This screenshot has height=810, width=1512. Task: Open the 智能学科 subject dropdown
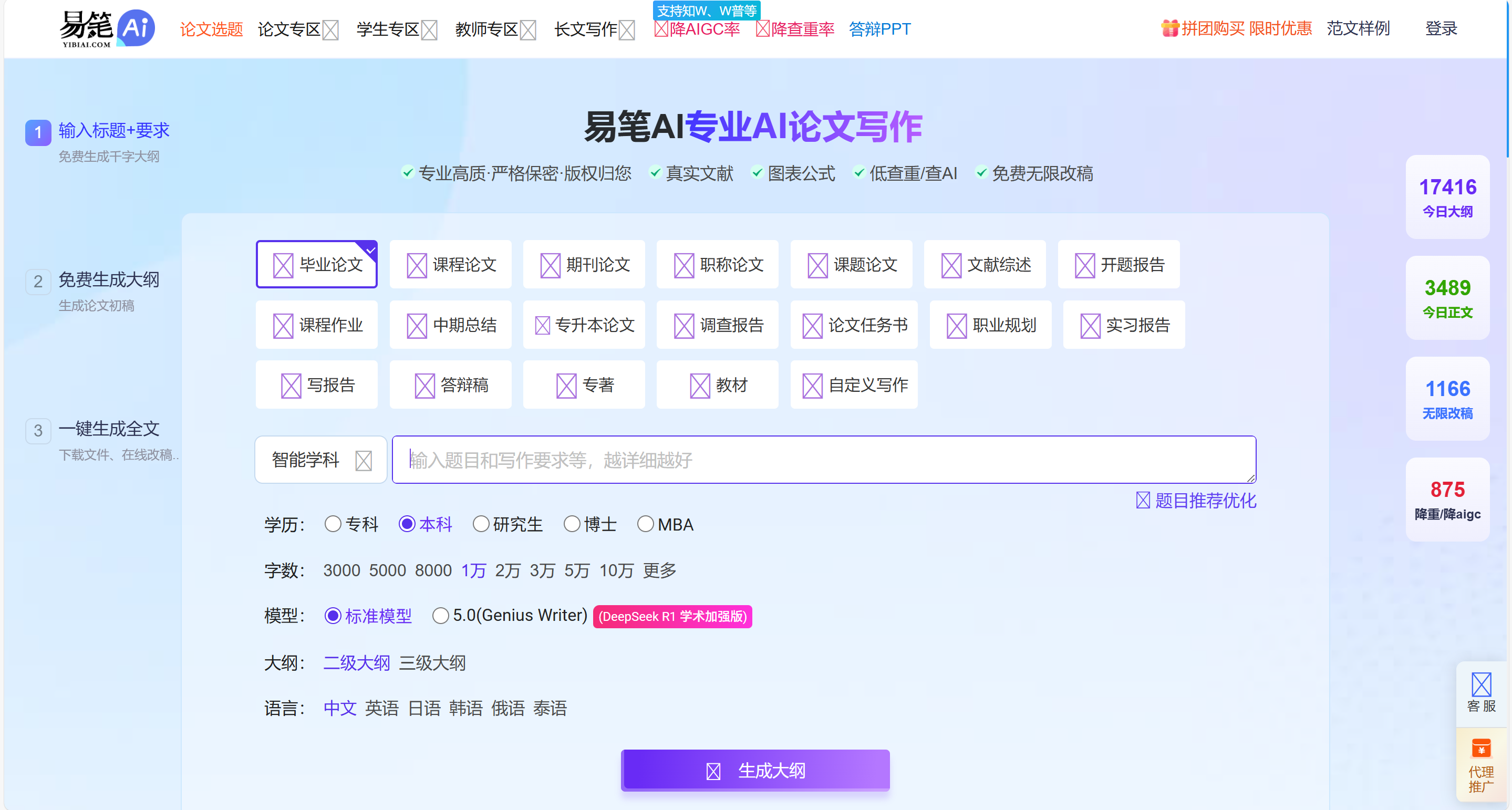pos(320,460)
